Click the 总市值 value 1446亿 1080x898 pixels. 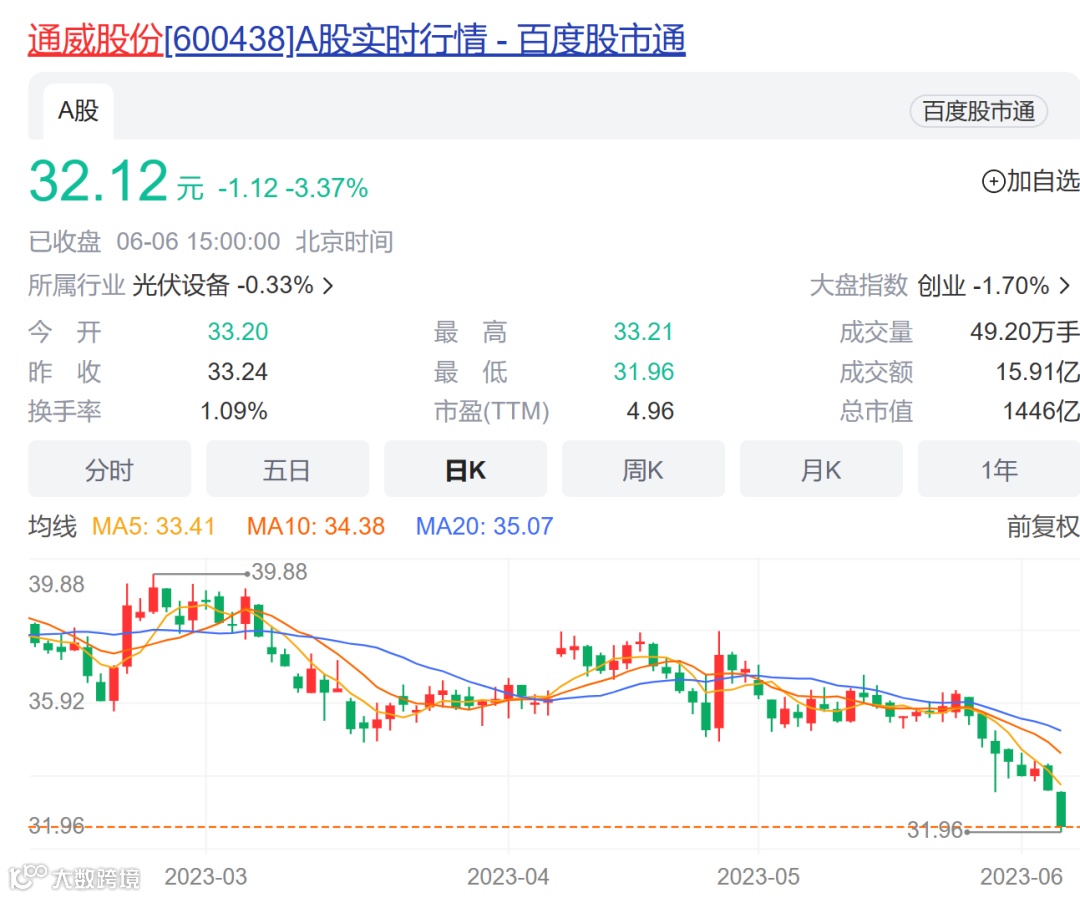(x=1041, y=412)
